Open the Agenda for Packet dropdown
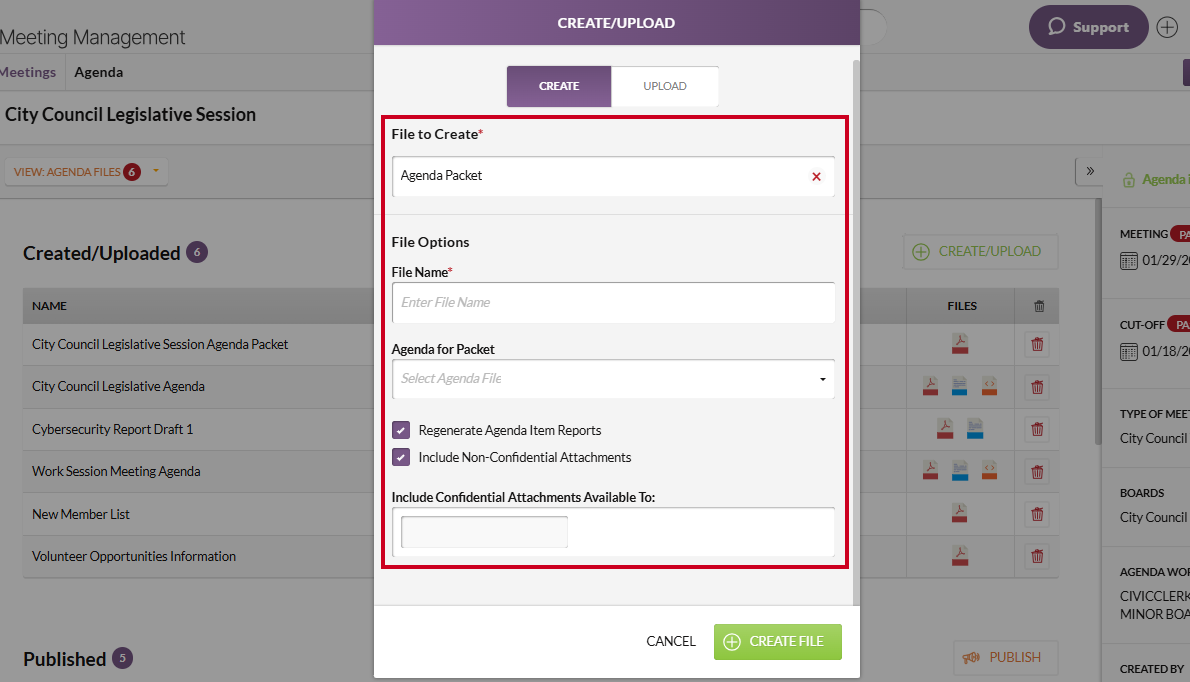 tap(613, 379)
